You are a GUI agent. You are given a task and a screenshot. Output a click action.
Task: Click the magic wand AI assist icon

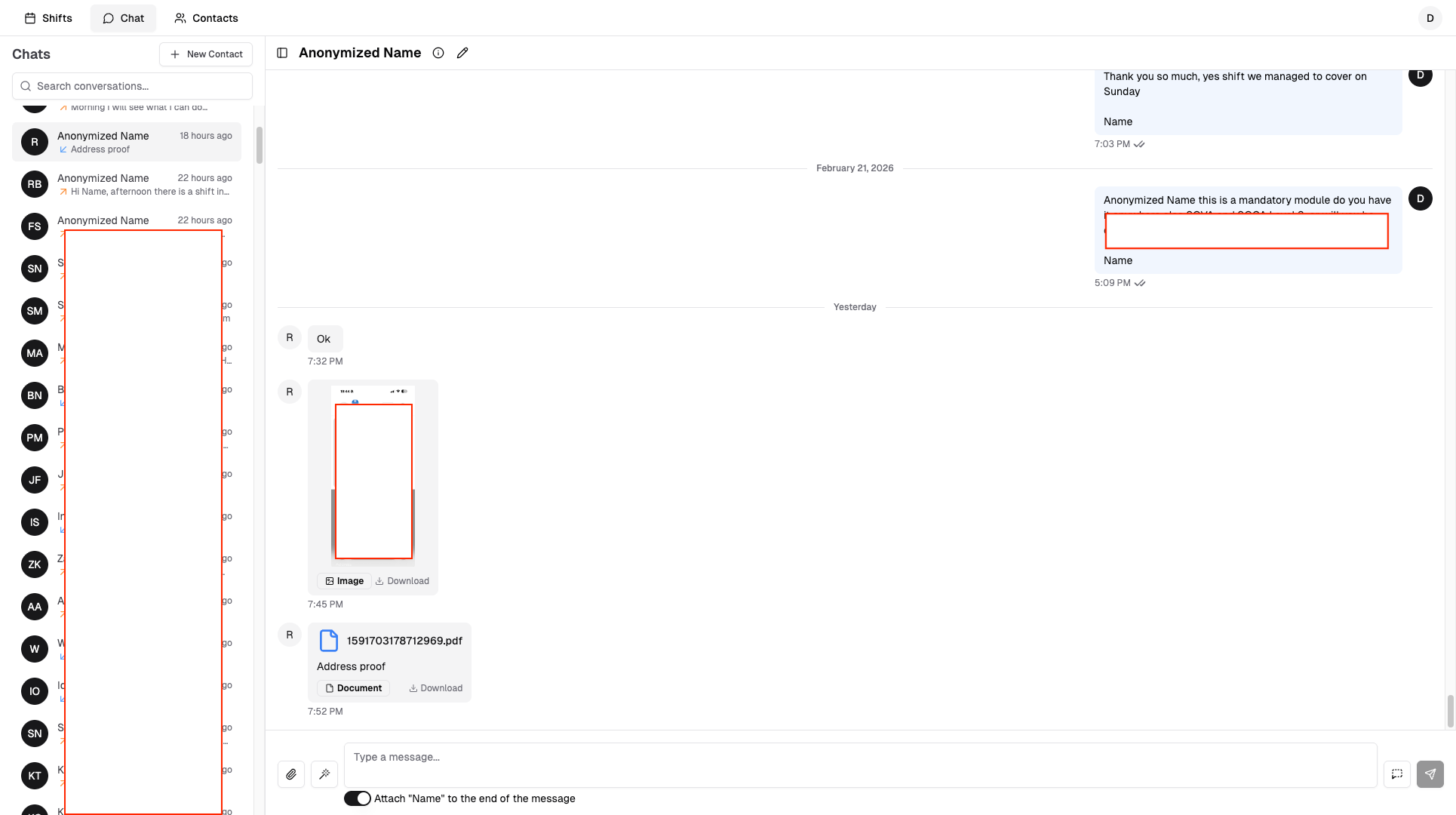(x=324, y=774)
